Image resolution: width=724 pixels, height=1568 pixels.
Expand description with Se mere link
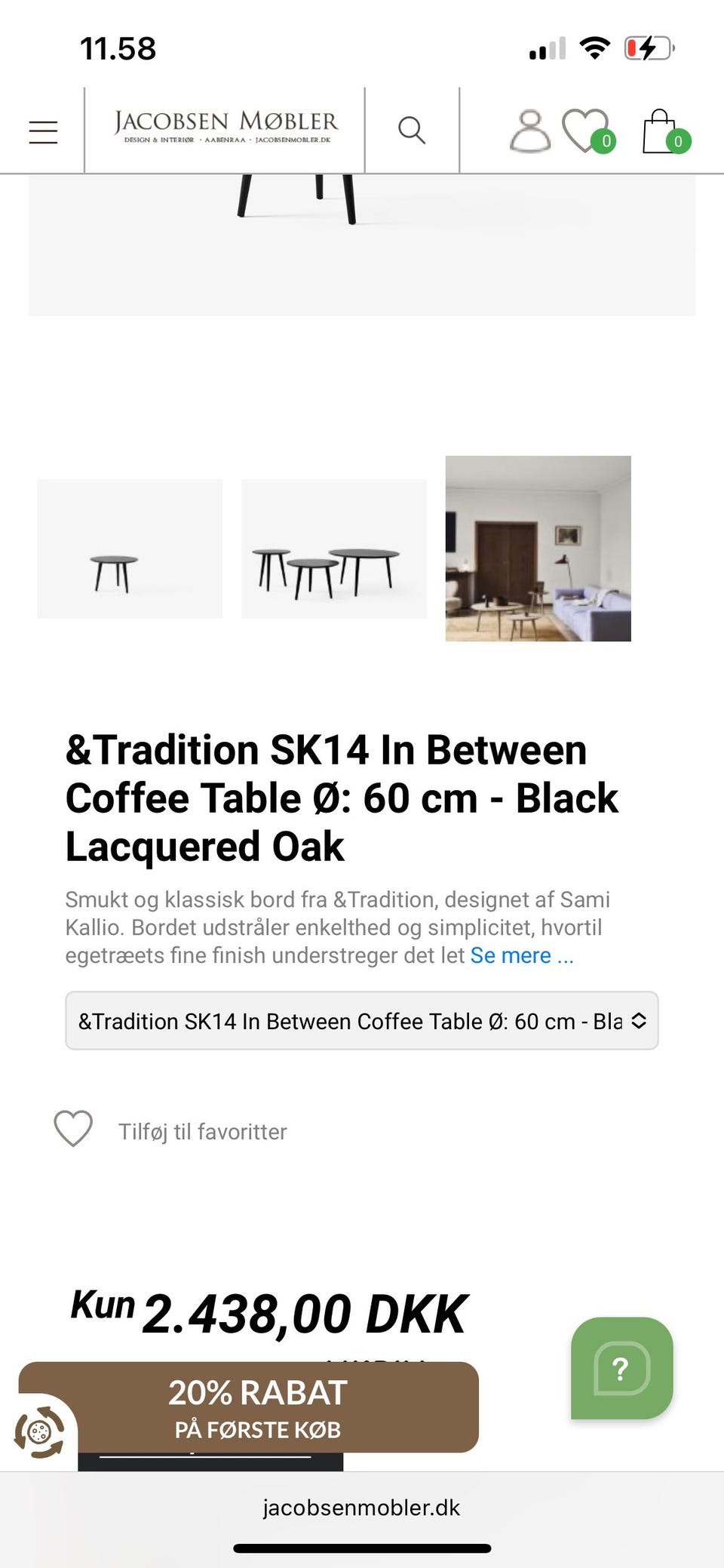[522, 955]
